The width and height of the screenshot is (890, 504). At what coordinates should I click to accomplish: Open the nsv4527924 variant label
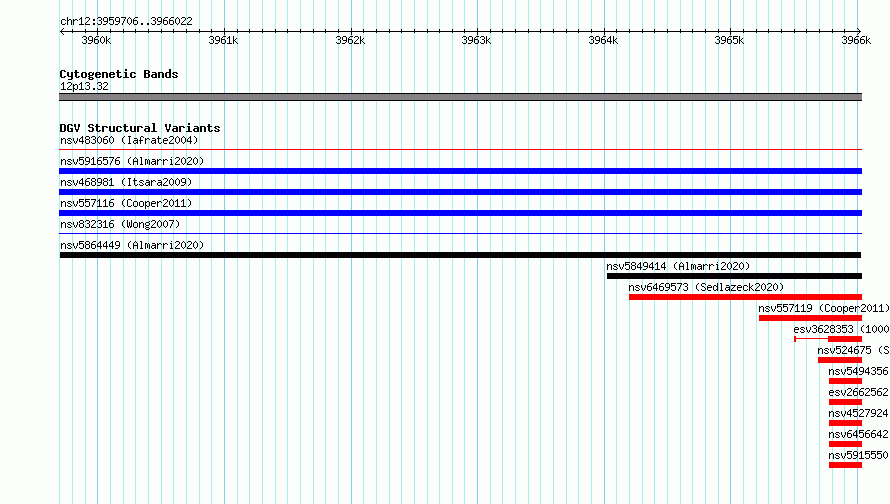click(858, 413)
